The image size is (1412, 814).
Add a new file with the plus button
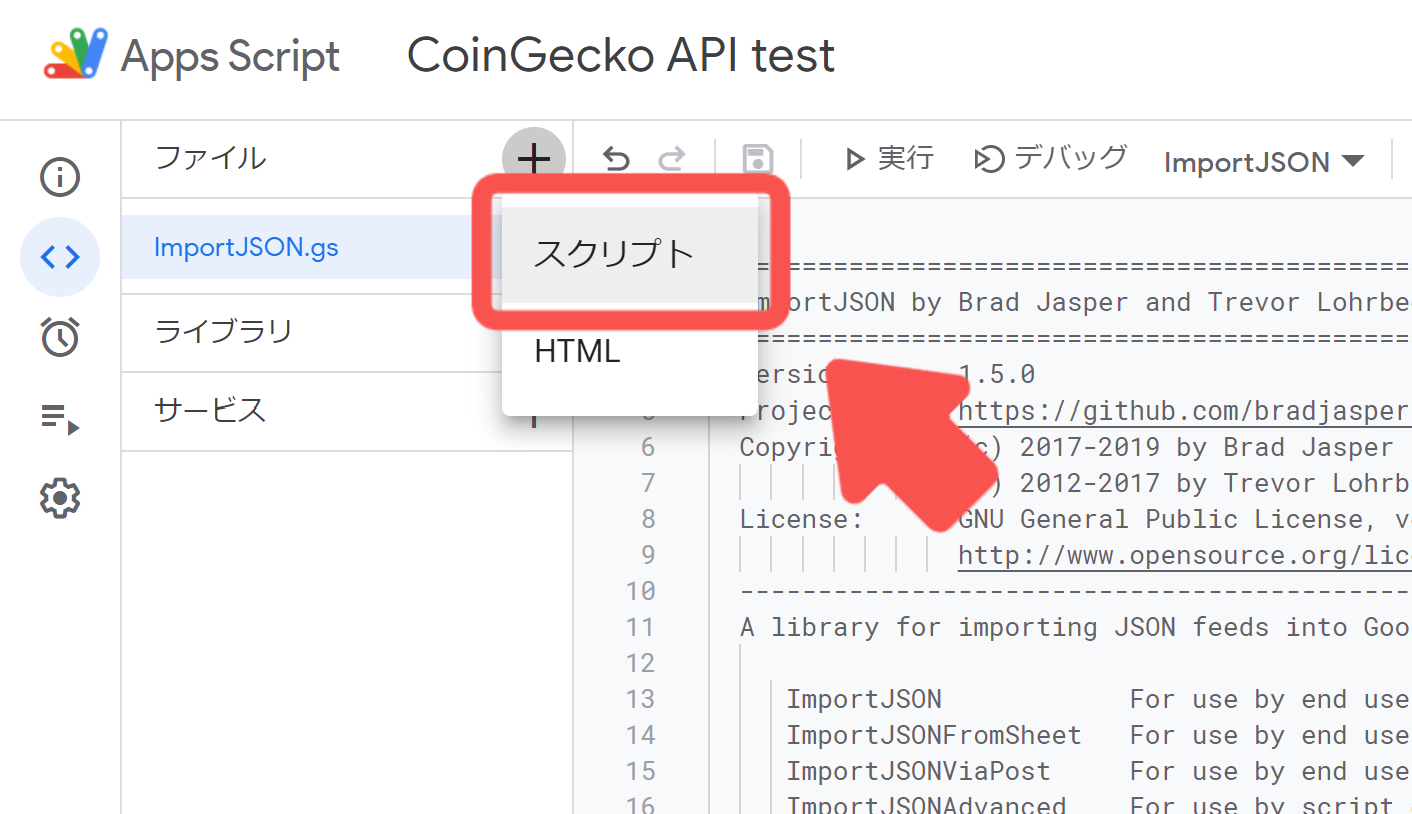pyautogui.click(x=534, y=158)
